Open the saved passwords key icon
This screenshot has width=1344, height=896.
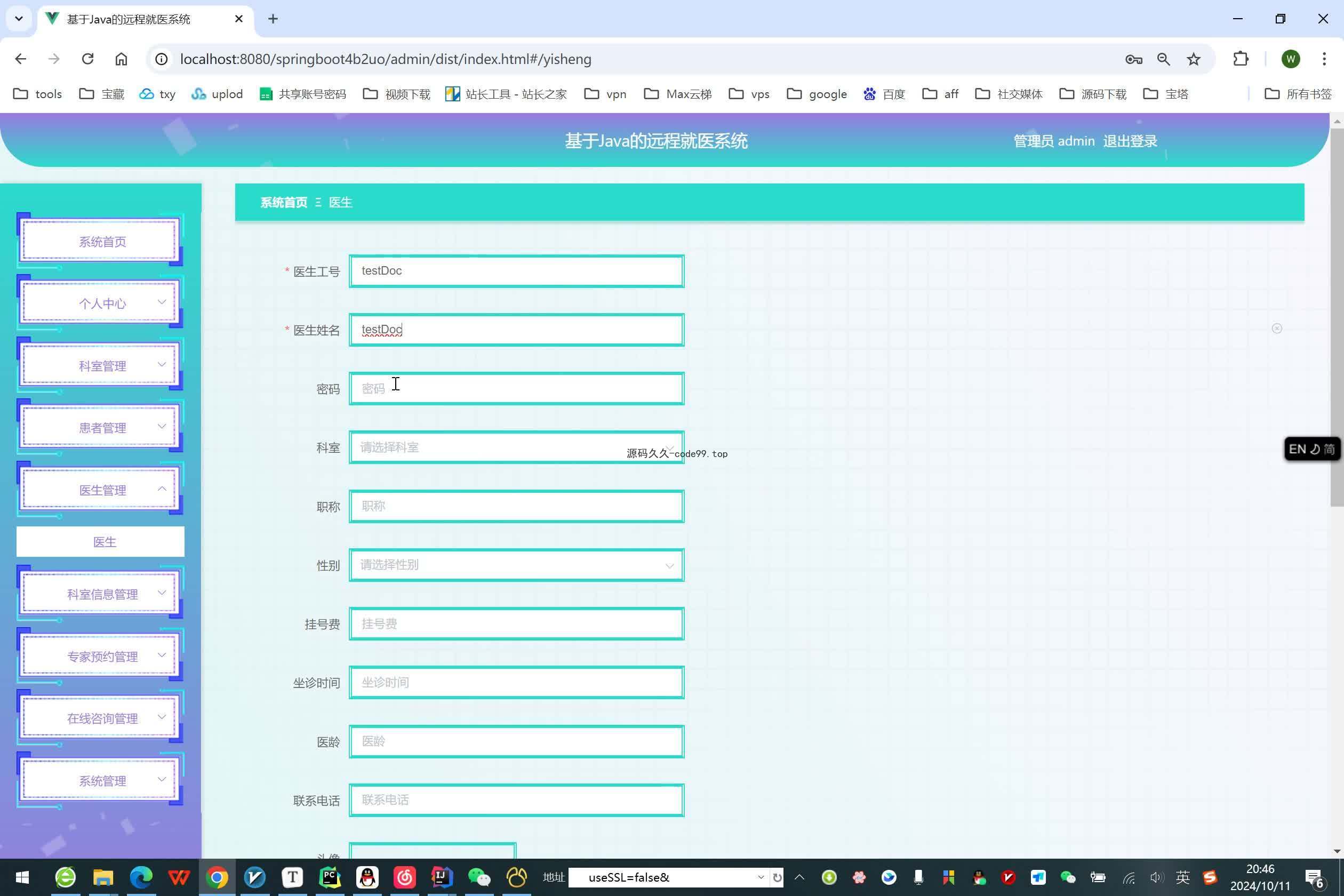1134,59
